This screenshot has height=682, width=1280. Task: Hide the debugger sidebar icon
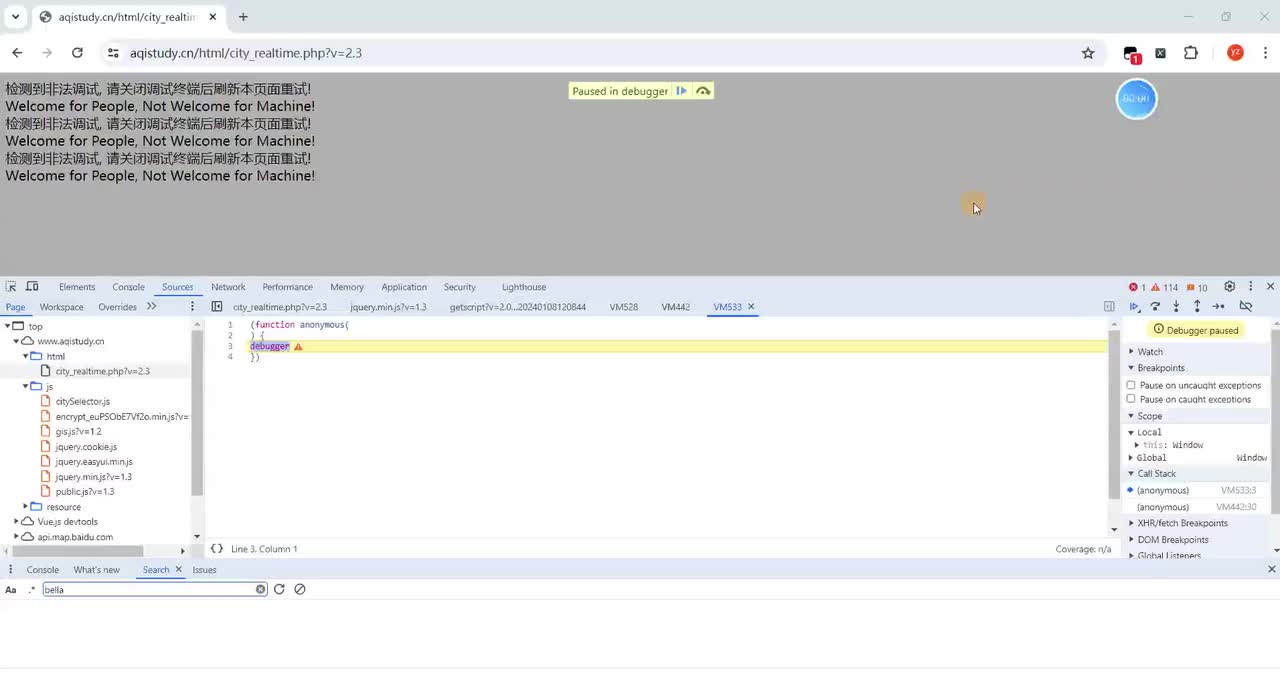[x=1109, y=307]
